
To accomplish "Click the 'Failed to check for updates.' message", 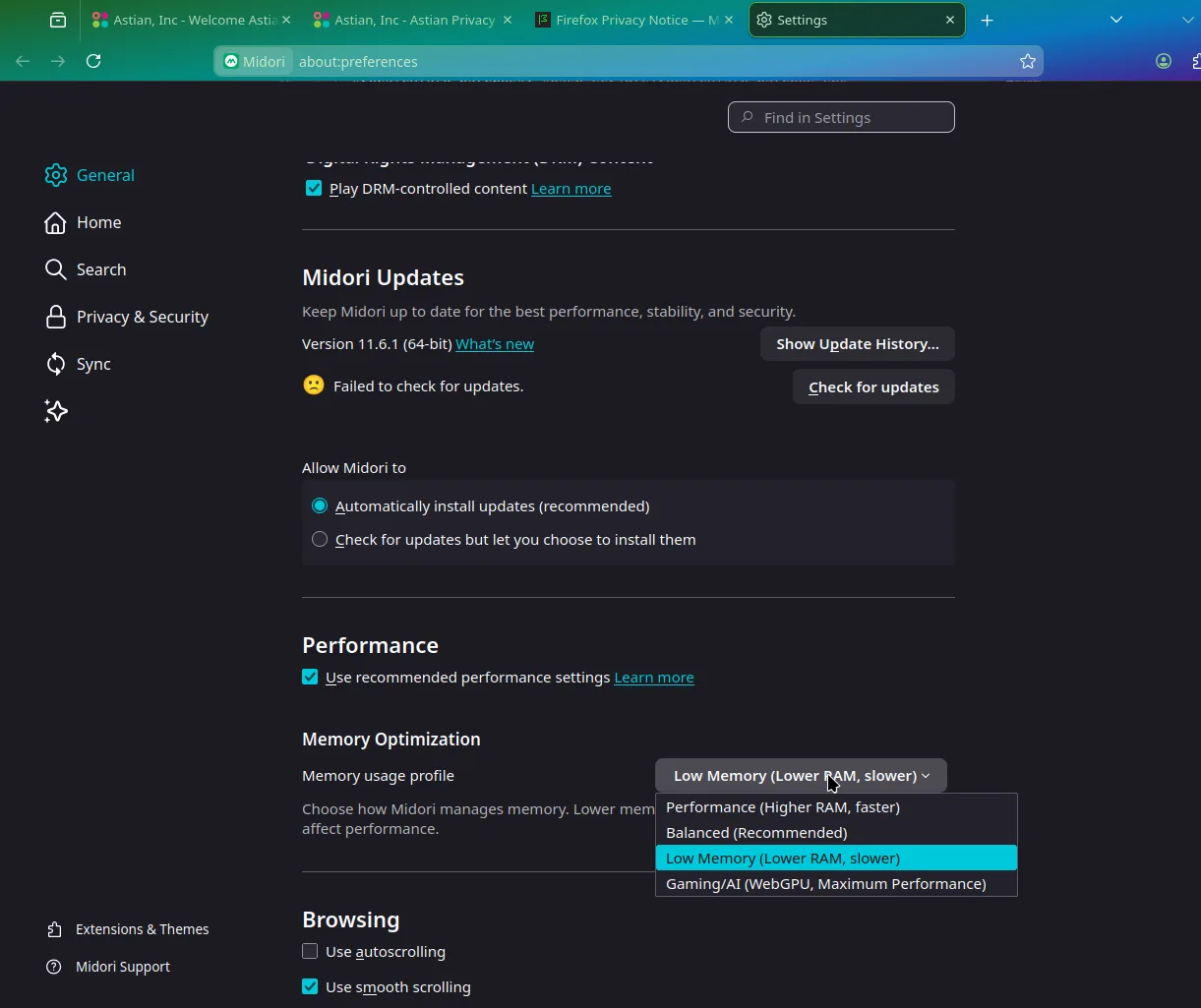I will (x=428, y=386).
